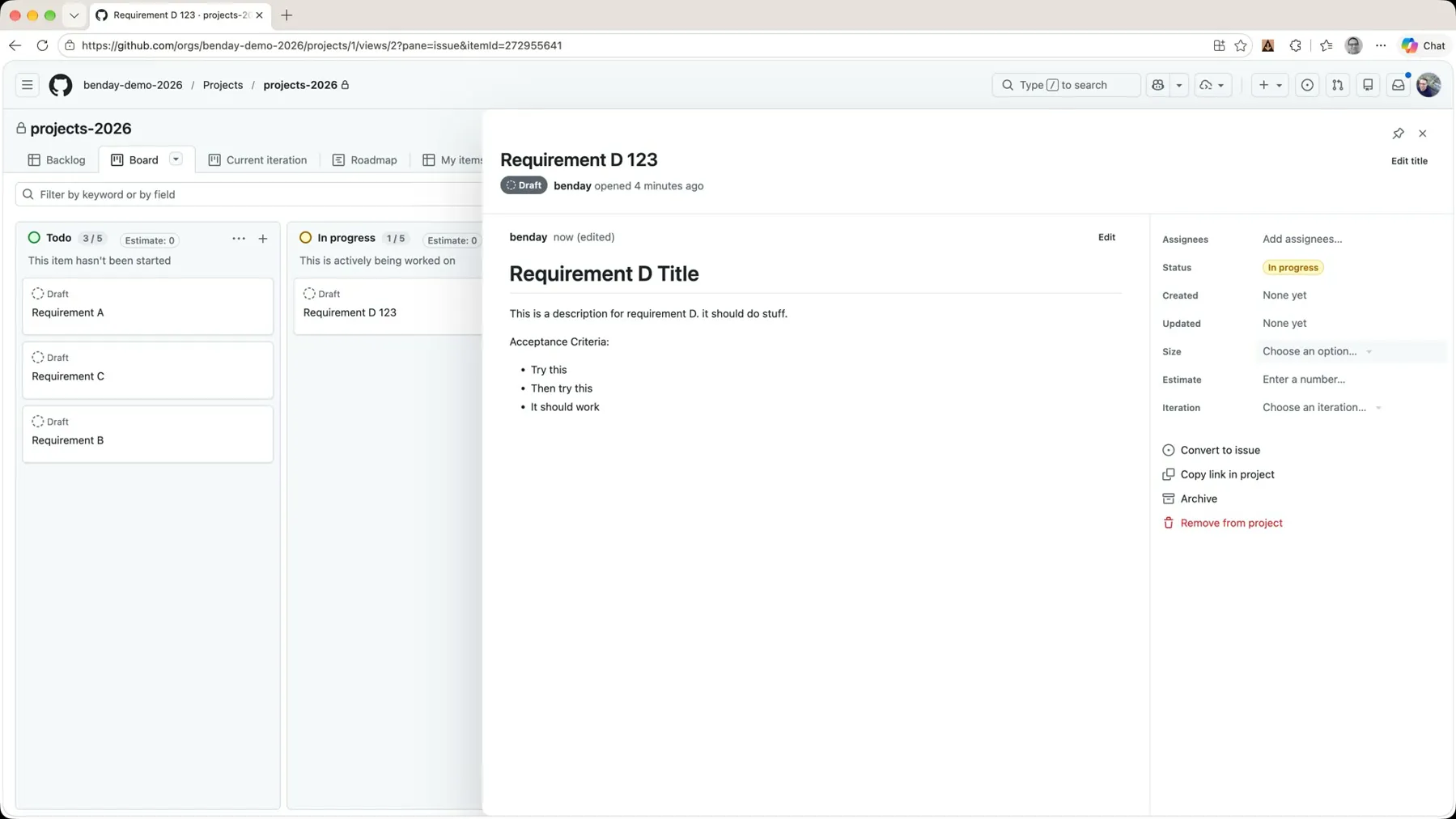Open the repositories icon in header
This screenshot has width=1456, height=819.
pyautogui.click(x=1368, y=85)
